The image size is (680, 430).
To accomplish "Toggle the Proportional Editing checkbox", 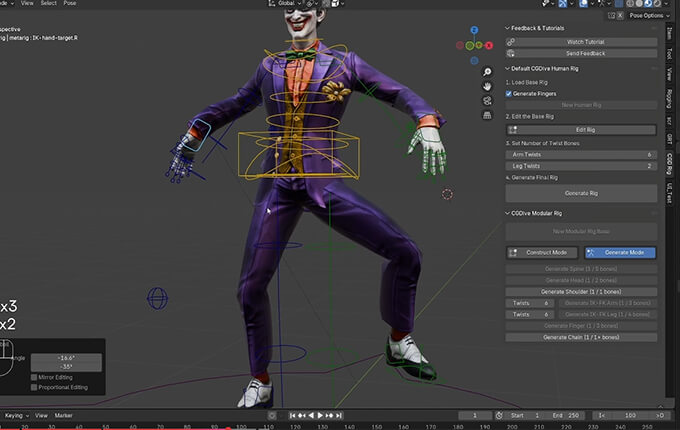I will (x=35, y=388).
